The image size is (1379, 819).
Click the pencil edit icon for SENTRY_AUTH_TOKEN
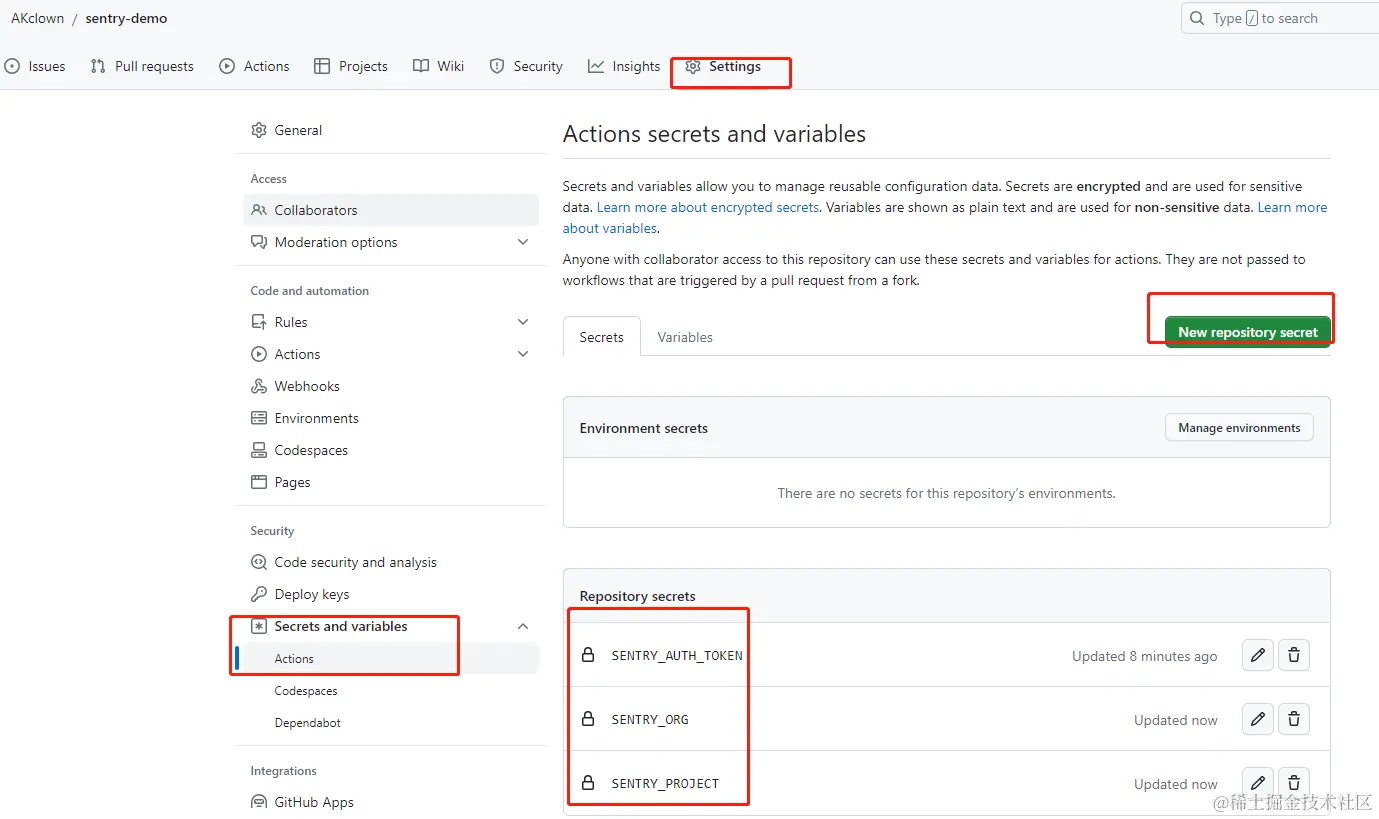tap(1258, 656)
